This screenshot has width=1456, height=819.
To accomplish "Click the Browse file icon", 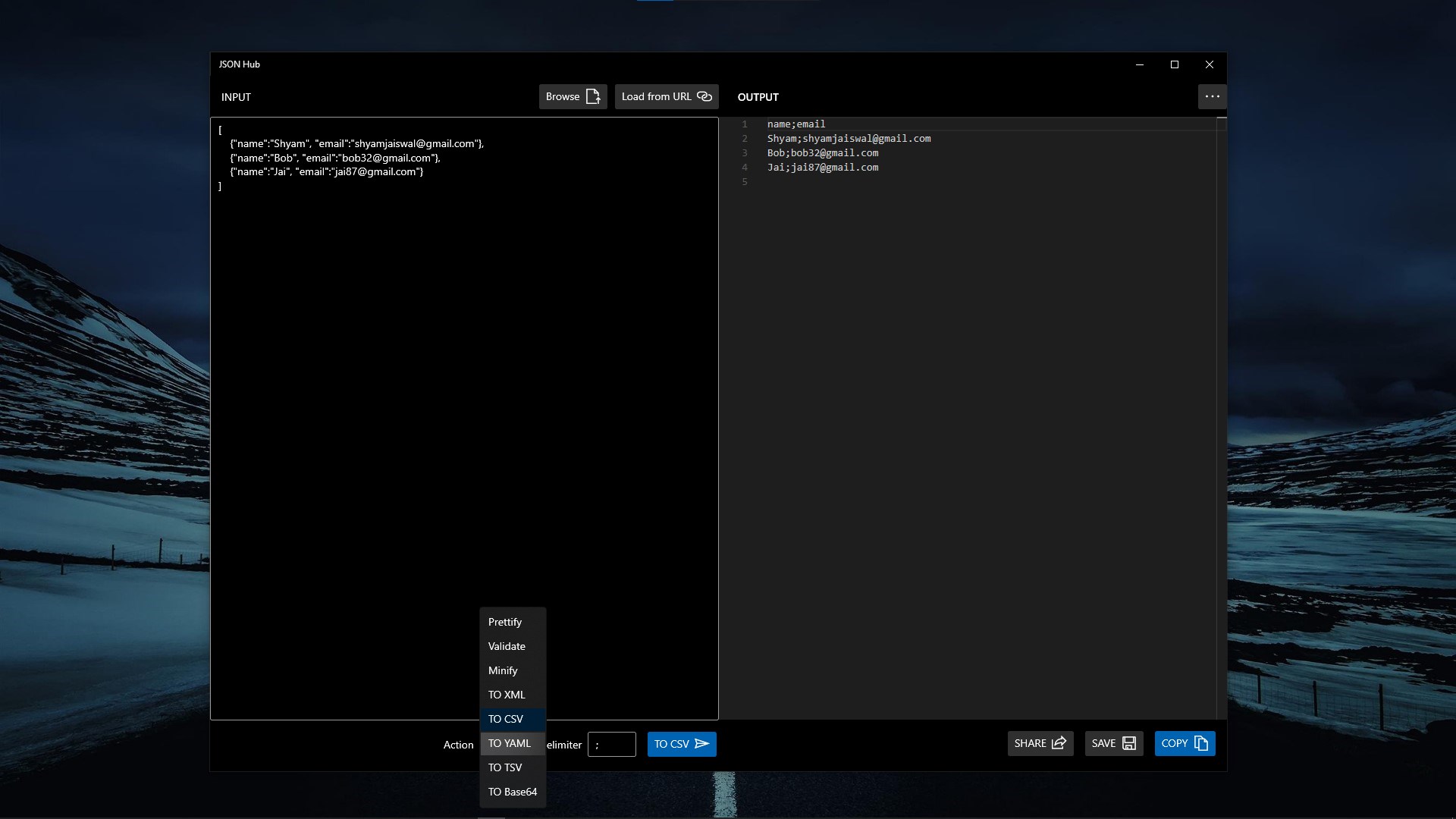I will coord(593,96).
